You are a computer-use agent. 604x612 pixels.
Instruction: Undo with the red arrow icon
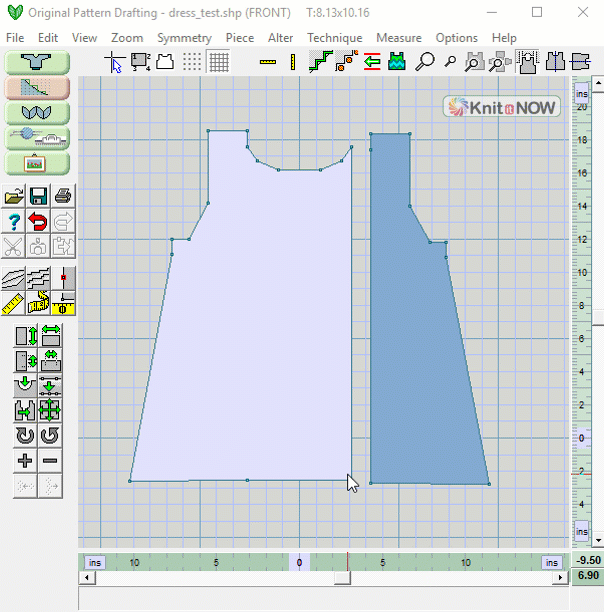[38, 221]
